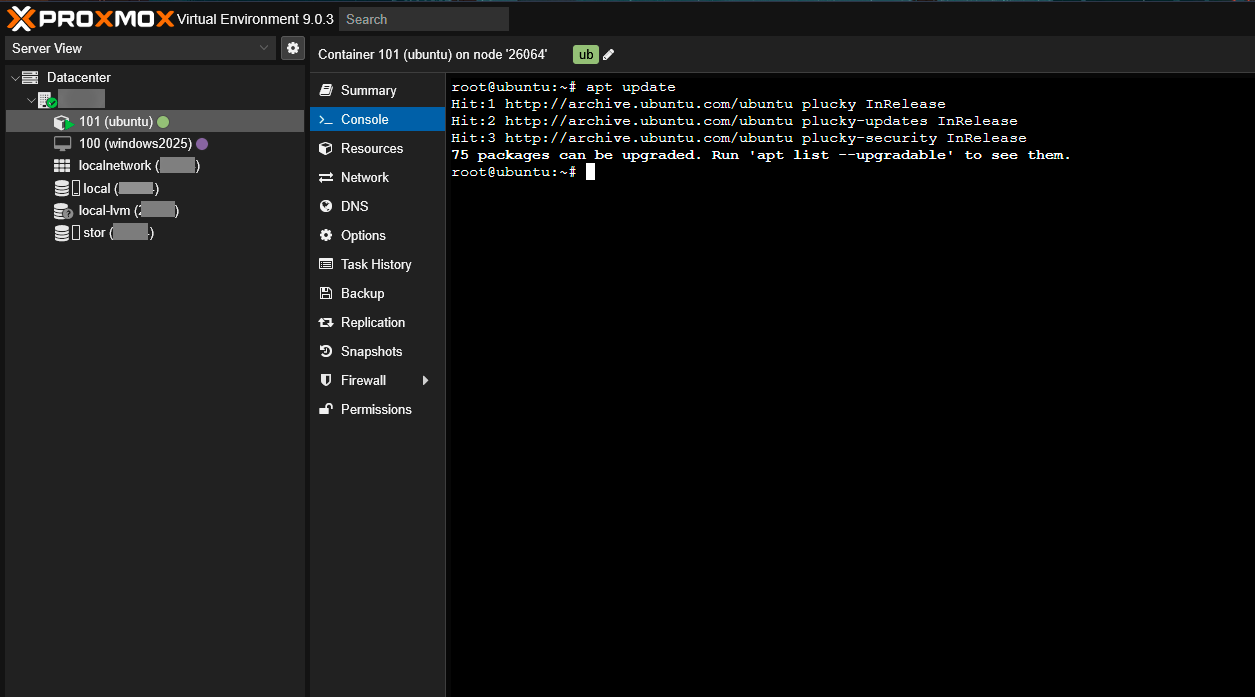The height and width of the screenshot is (697, 1255).
Task: Click the Summary book icon
Action: (326, 90)
